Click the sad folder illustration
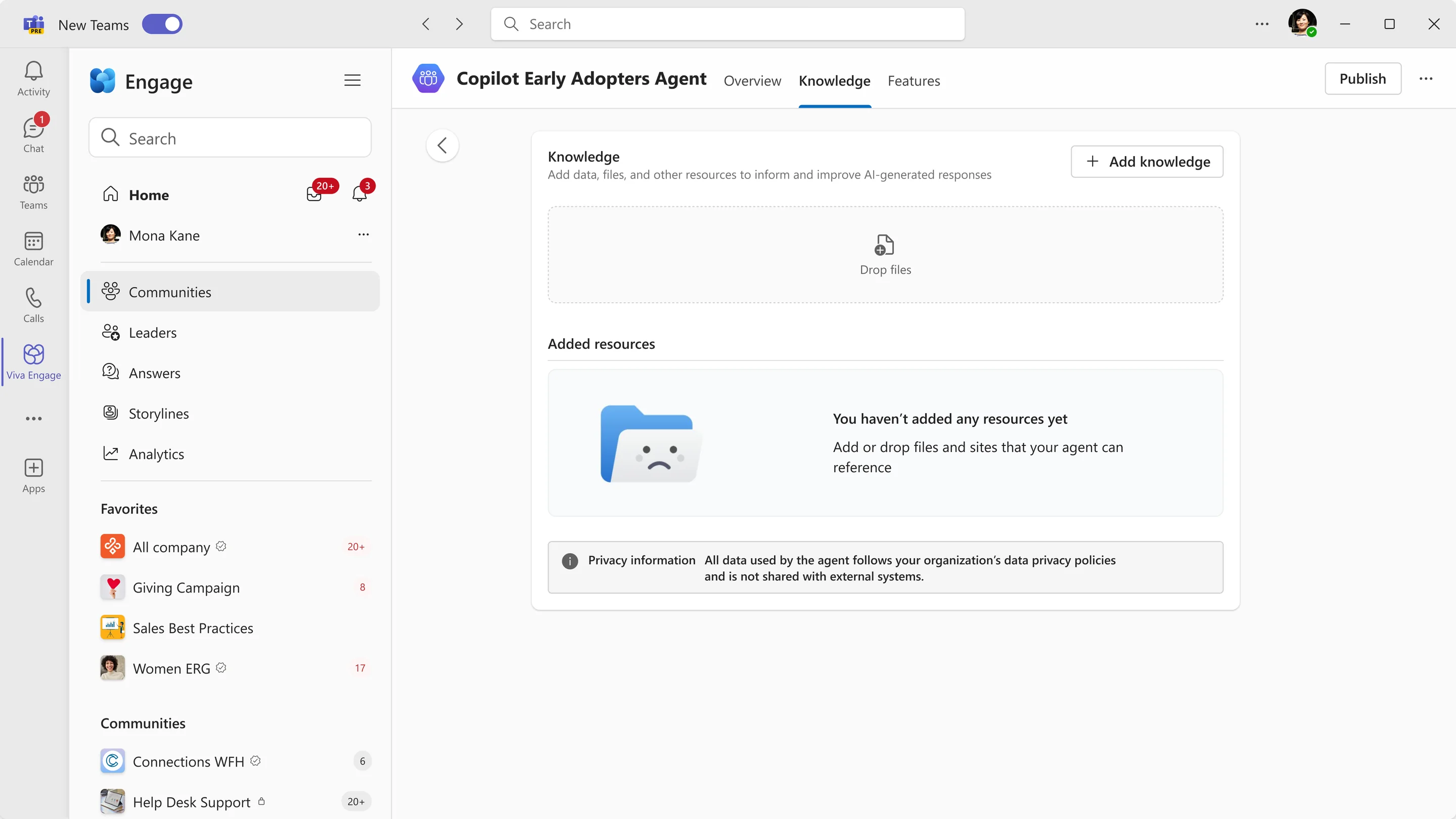This screenshot has width=1456, height=819. [x=651, y=444]
